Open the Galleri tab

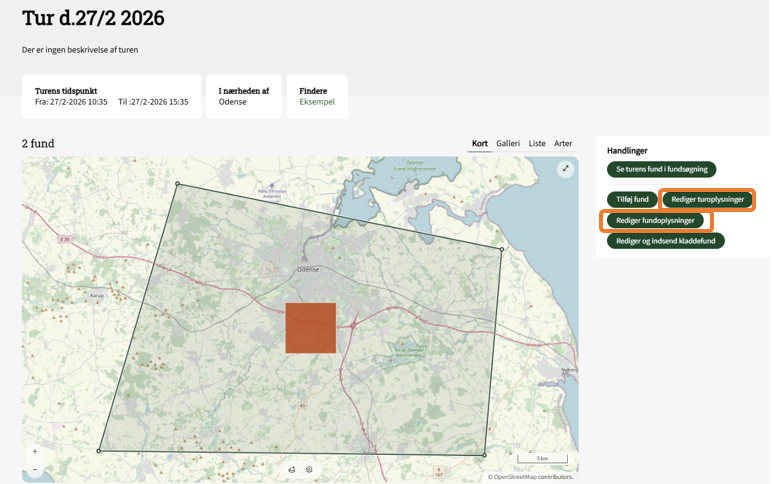coord(508,143)
